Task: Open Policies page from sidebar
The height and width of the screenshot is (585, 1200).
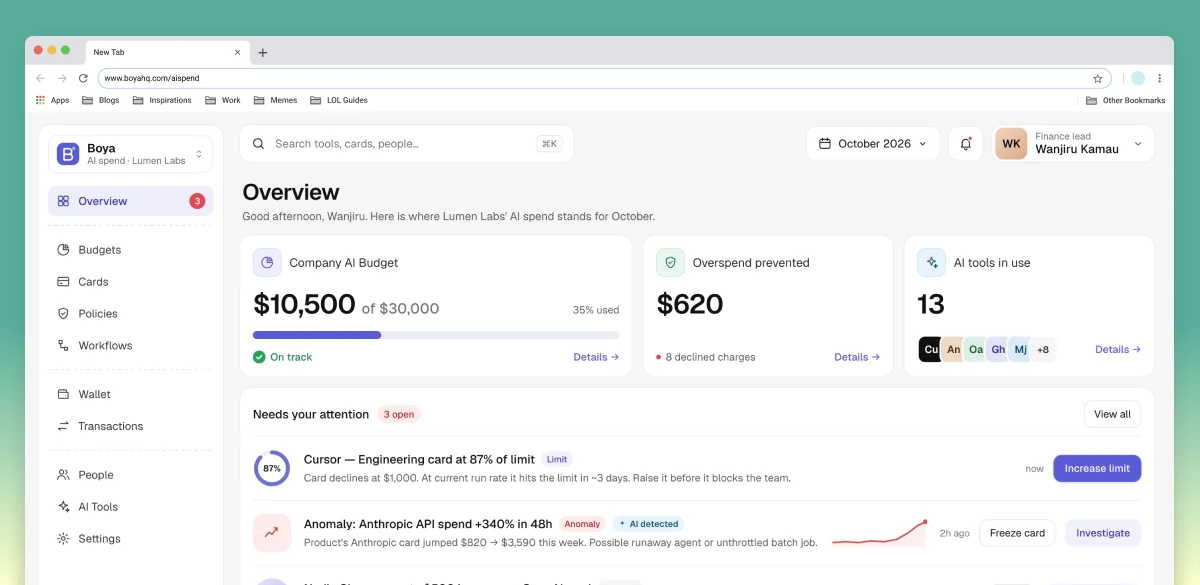Action: click(x=130, y=314)
